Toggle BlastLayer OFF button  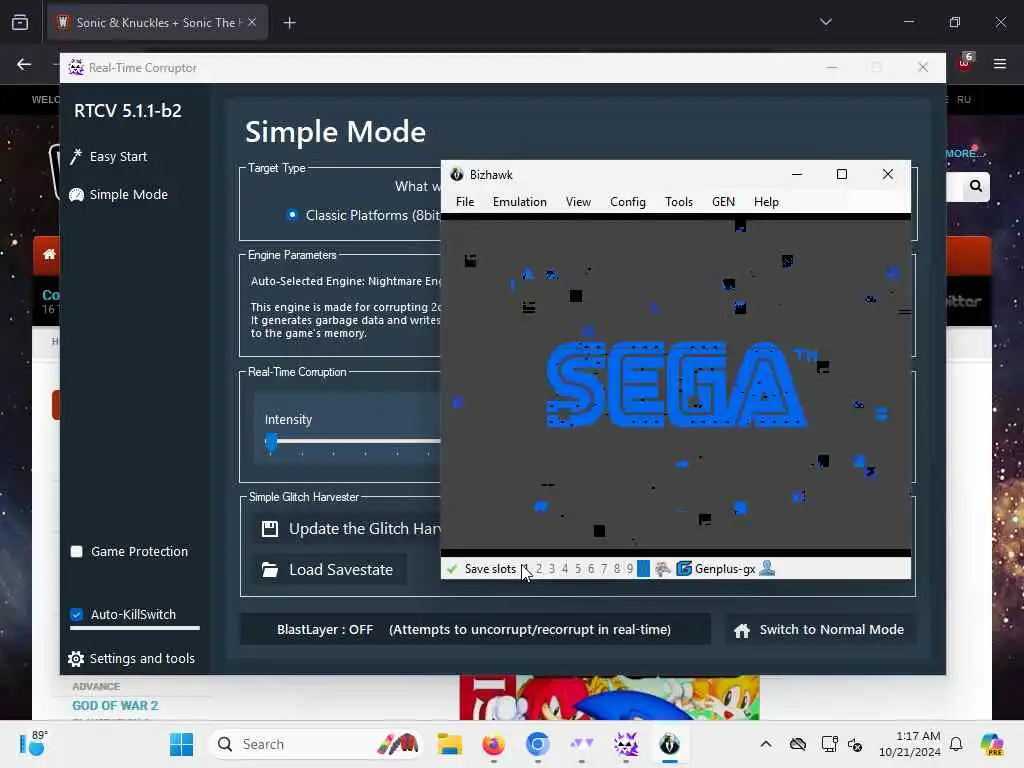pos(475,630)
